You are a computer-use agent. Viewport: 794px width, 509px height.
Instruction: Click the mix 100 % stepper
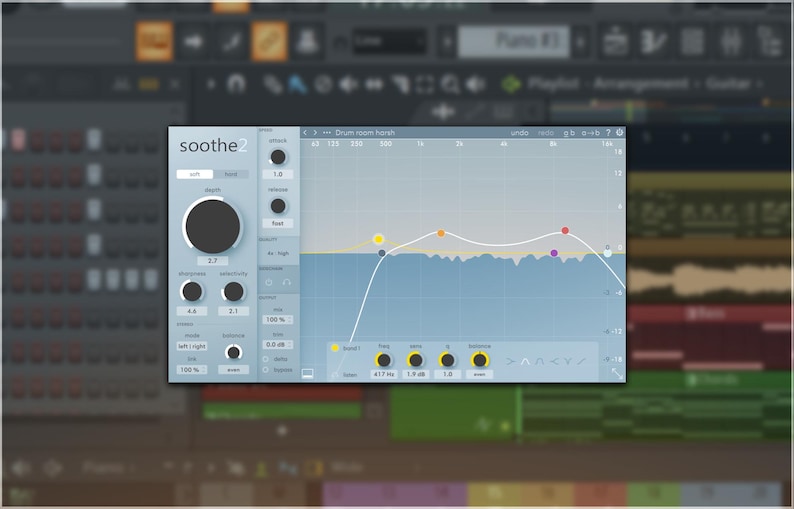pos(277,320)
